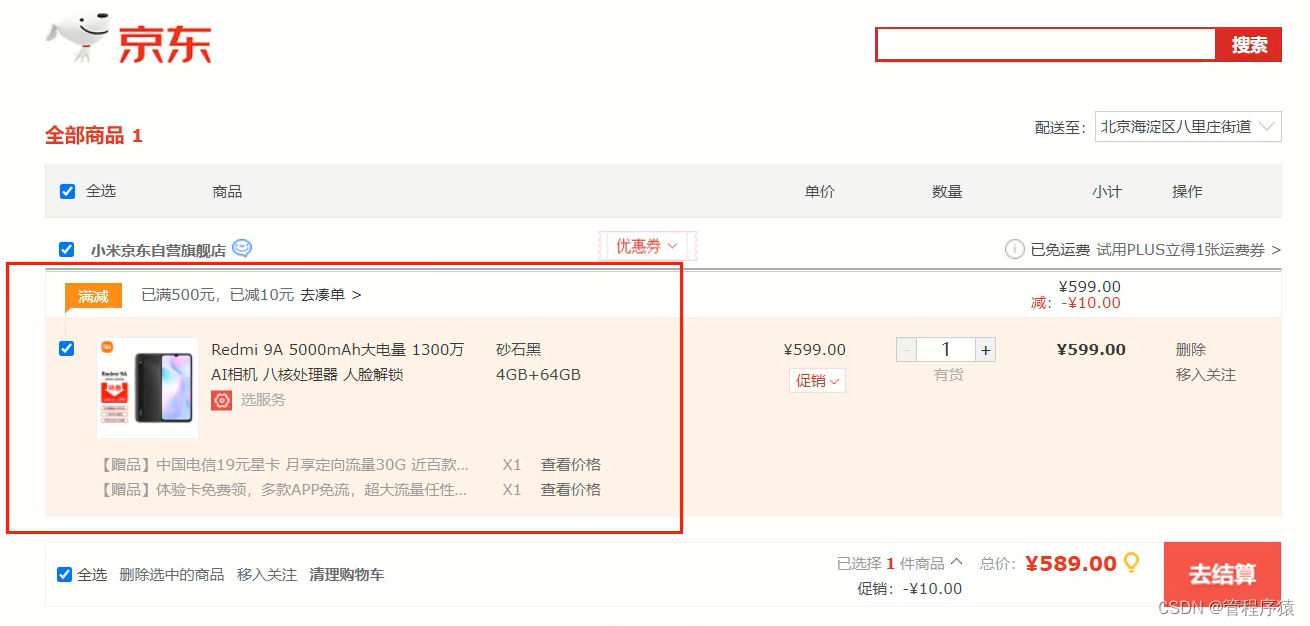Expand the 促销 promotion dropdown
The width and height of the screenshot is (1310, 626).
817,380
